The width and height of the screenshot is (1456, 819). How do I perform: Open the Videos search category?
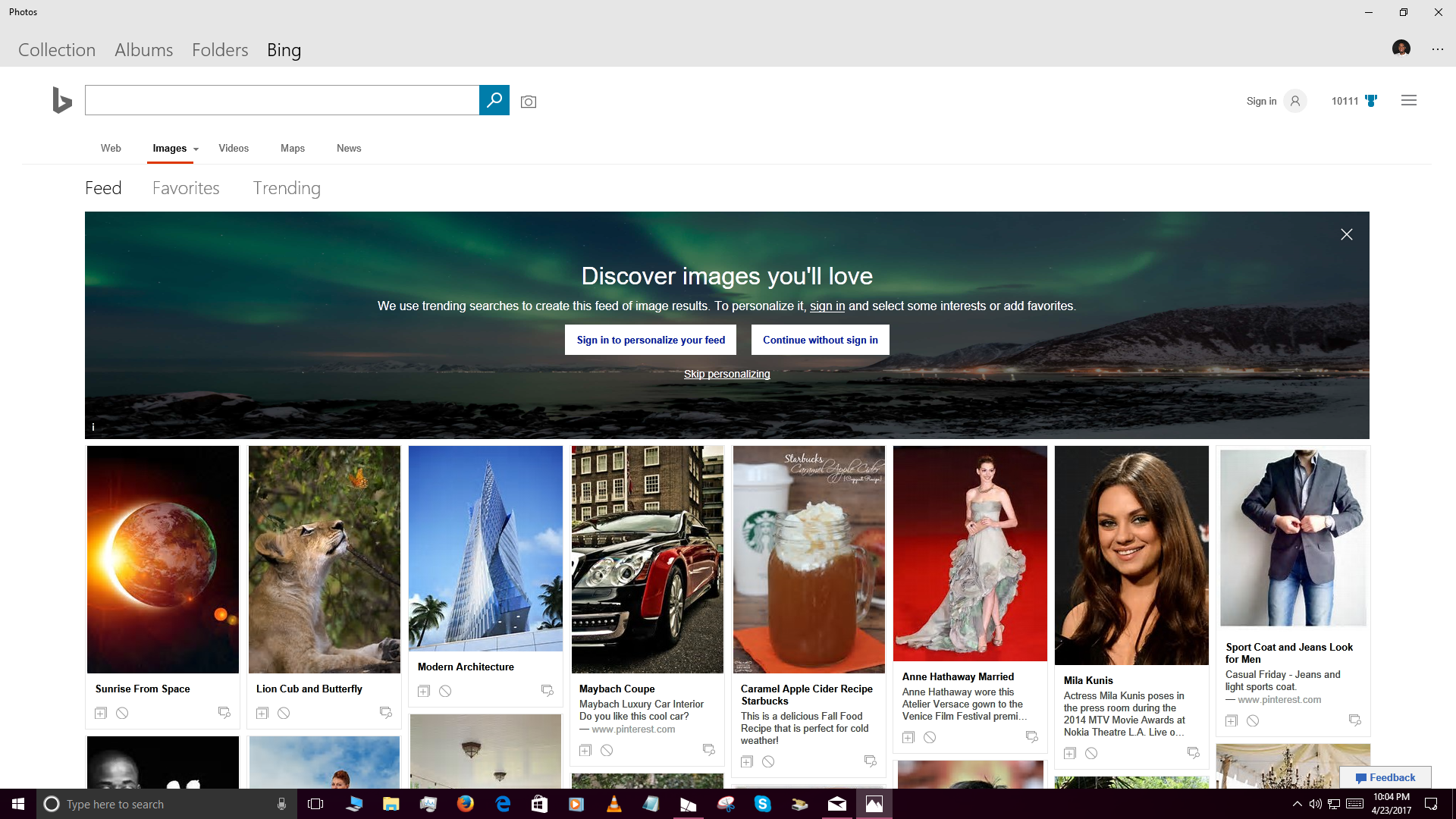click(234, 148)
